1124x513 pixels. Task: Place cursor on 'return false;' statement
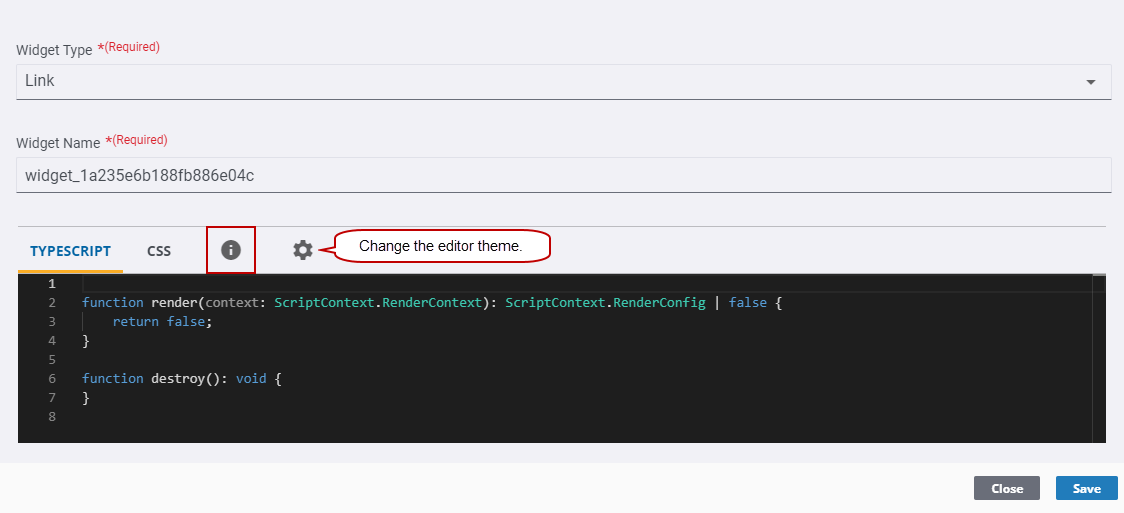click(163, 321)
